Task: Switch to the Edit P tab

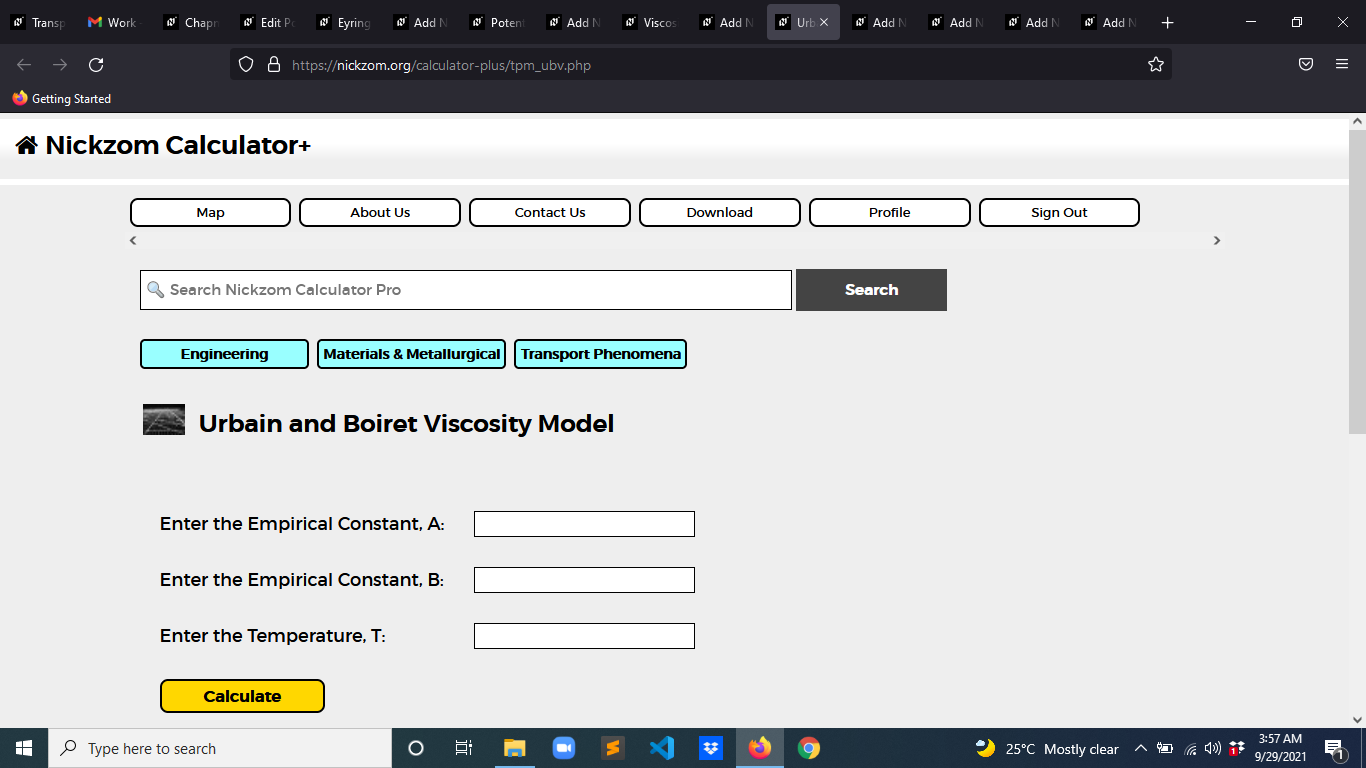Action: click(266, 22)
